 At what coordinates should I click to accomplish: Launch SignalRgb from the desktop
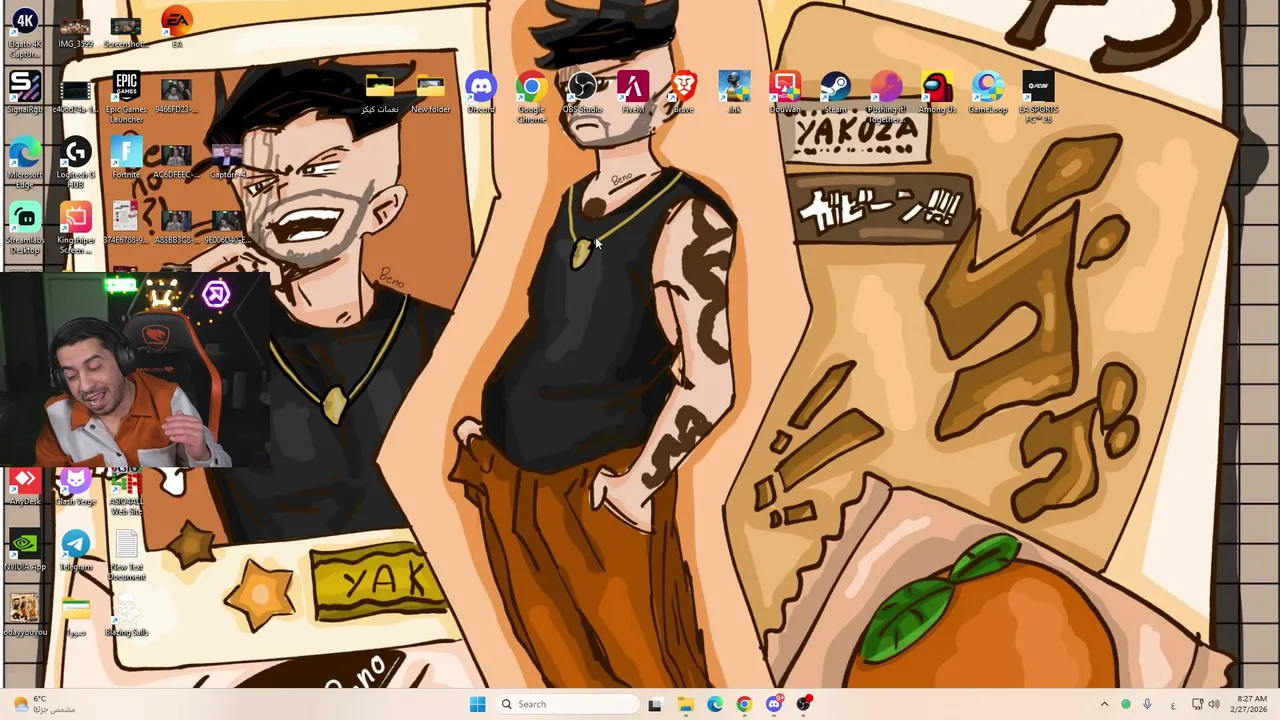pos(25,92)
